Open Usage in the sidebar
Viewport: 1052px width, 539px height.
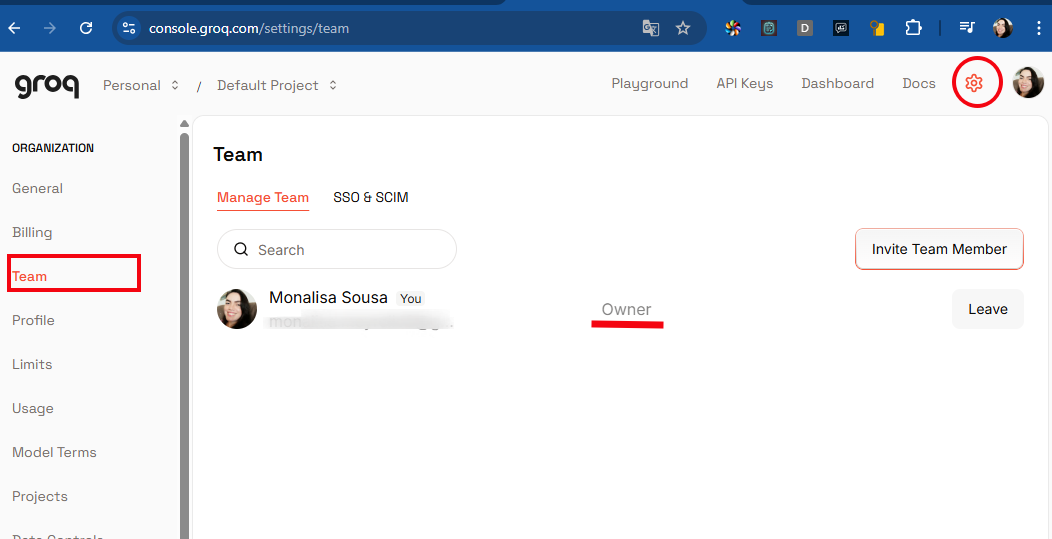coord(33,408)
